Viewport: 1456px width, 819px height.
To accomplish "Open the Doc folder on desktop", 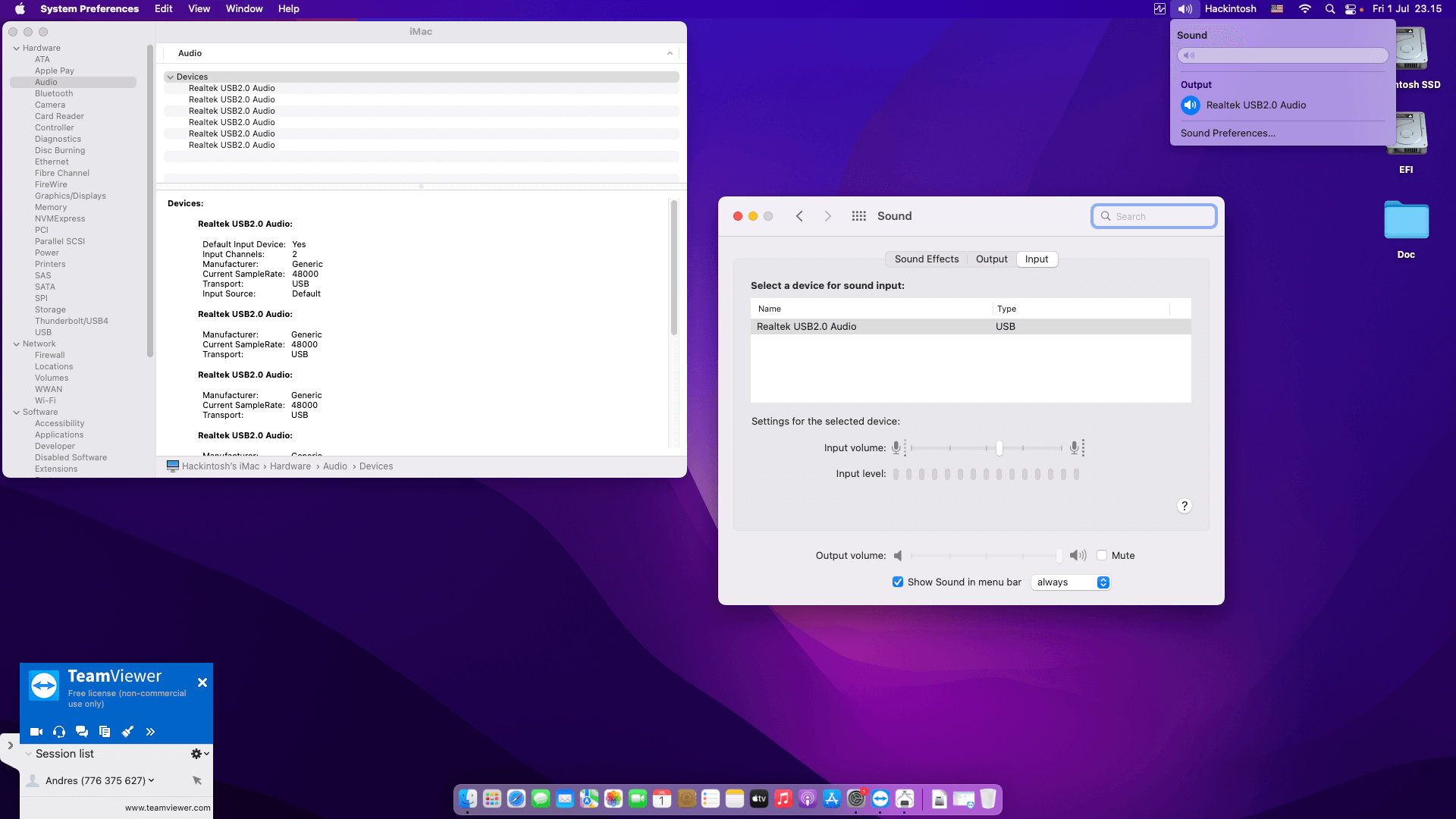I will pyautogui.click(x=1406, y=221).
